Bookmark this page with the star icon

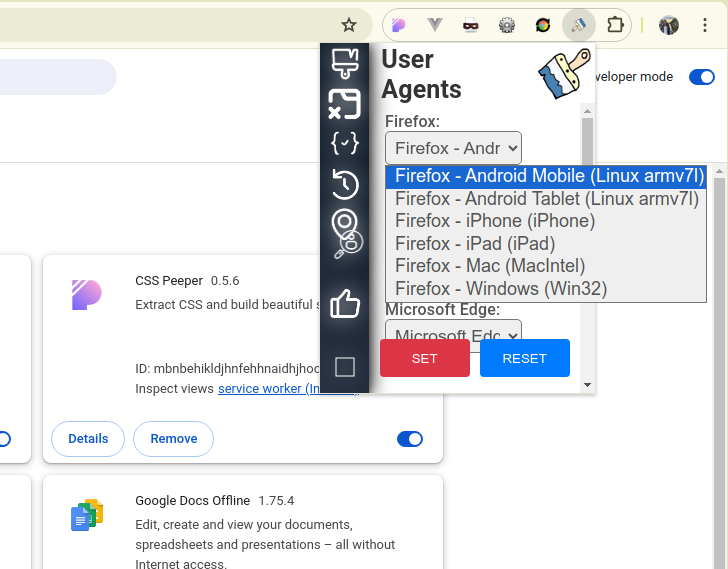coord(349,25)
